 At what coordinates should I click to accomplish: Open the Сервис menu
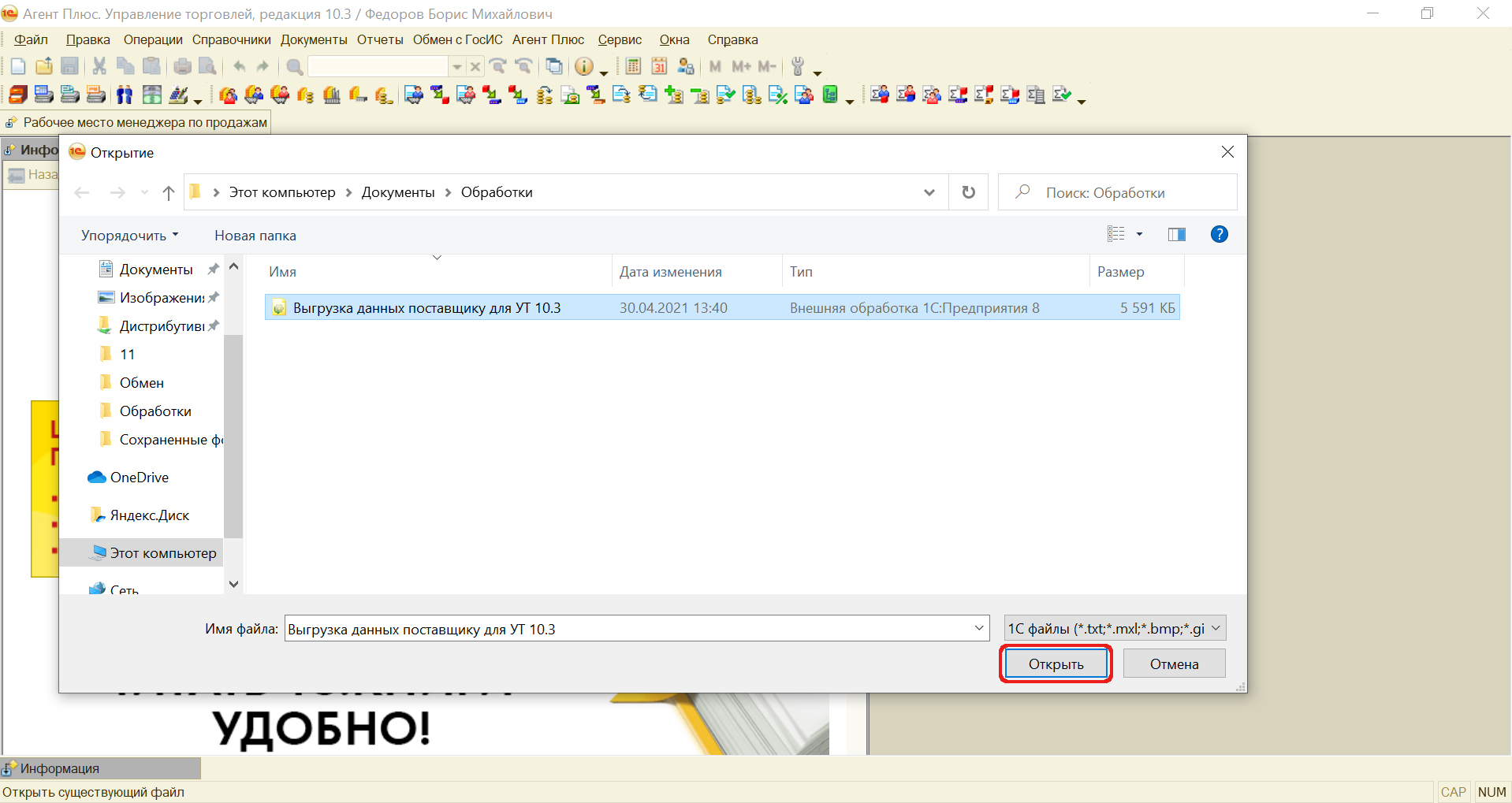pos(619,39)
